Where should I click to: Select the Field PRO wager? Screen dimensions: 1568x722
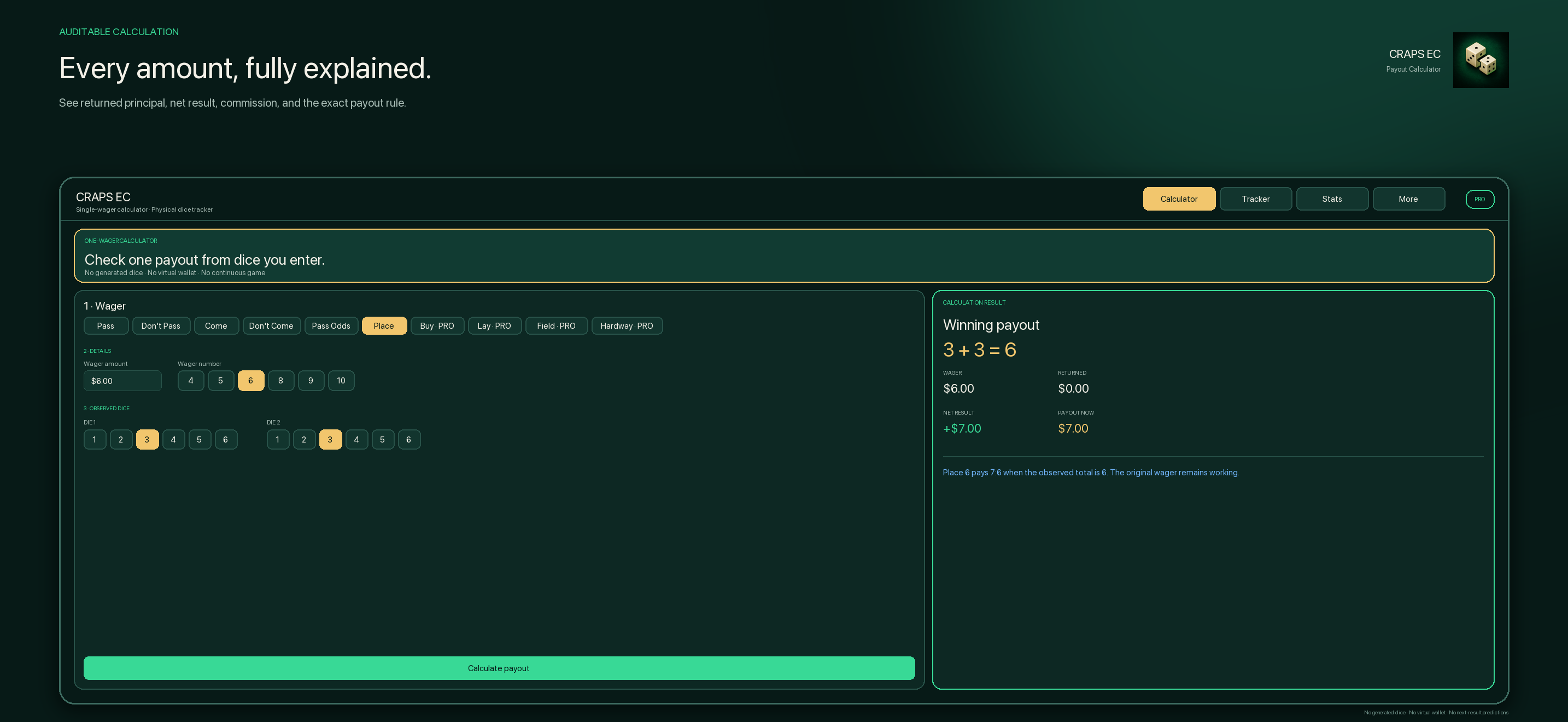coord(557,325)
